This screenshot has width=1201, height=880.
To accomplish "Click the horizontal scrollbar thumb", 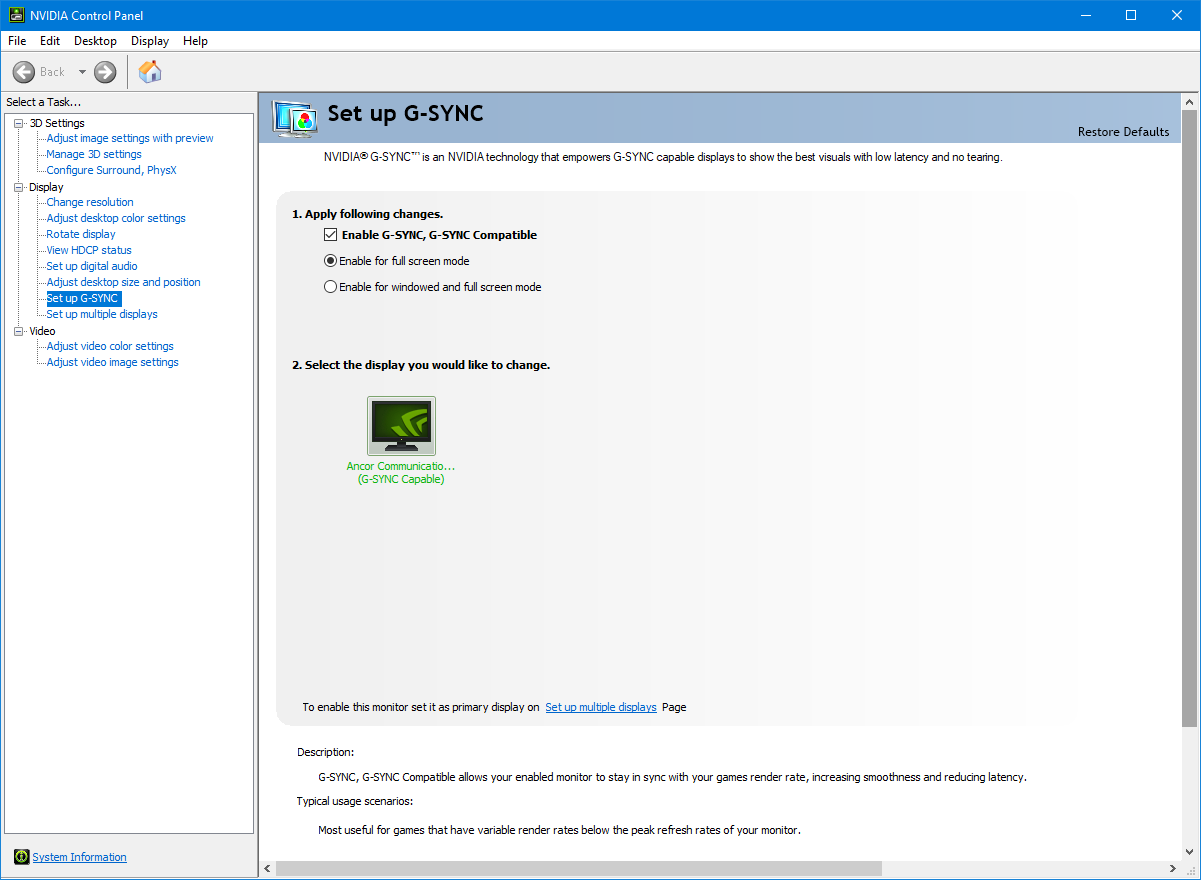I will [579, 868].
